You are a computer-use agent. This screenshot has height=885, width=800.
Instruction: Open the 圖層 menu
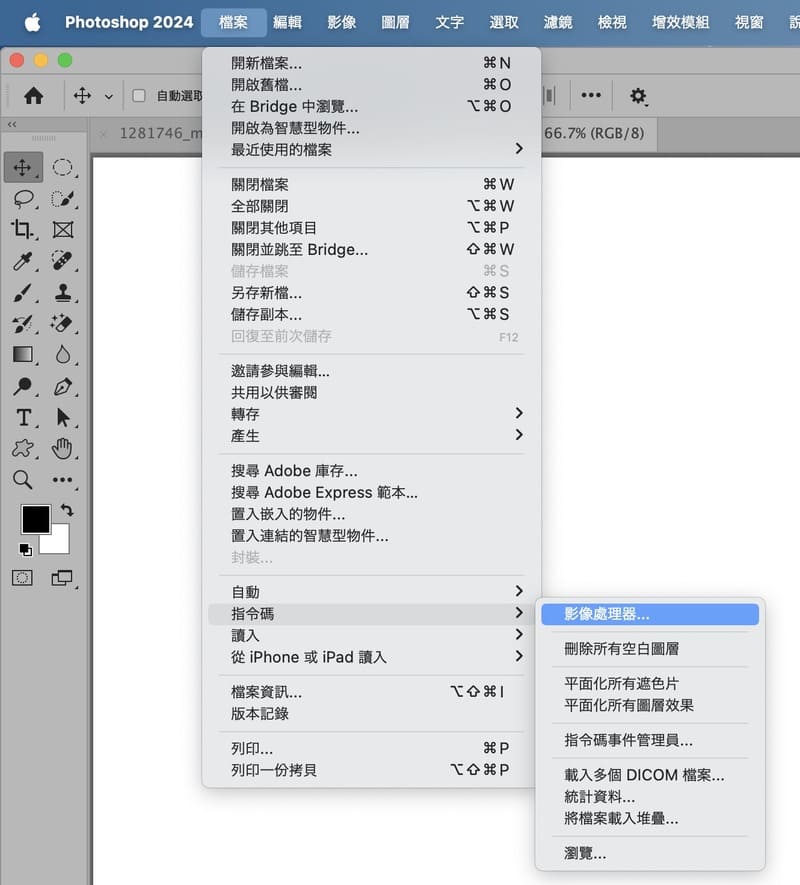395,23
